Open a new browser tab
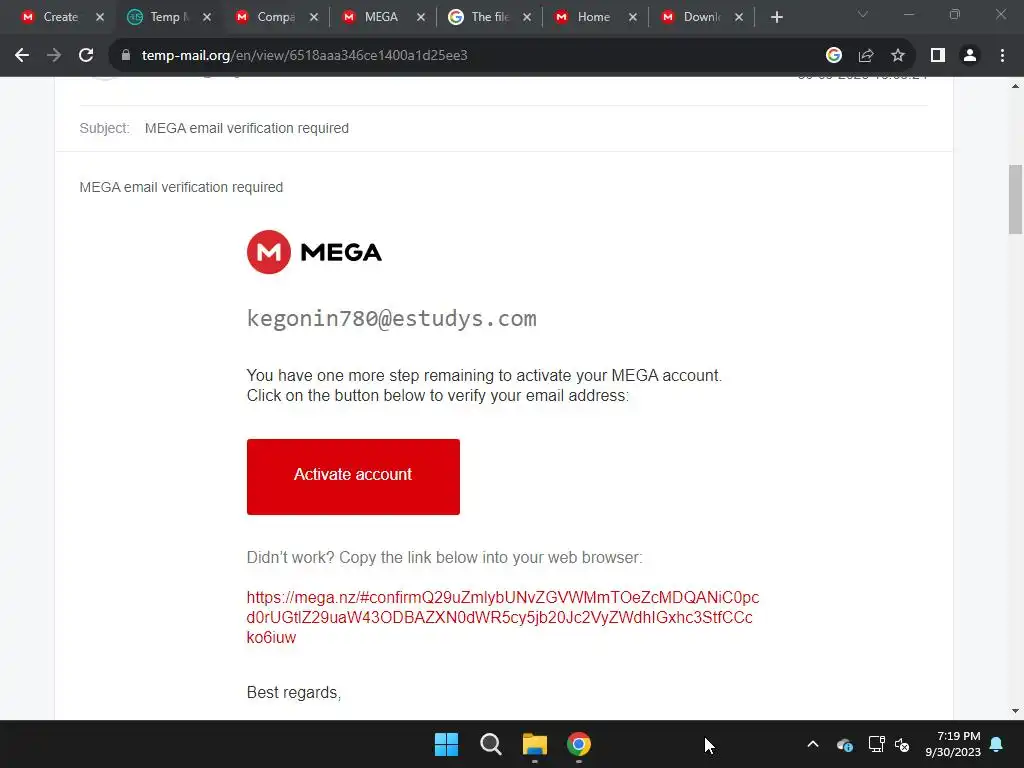Viewport: 1024px width, 768px height. (x=776, y=18)
